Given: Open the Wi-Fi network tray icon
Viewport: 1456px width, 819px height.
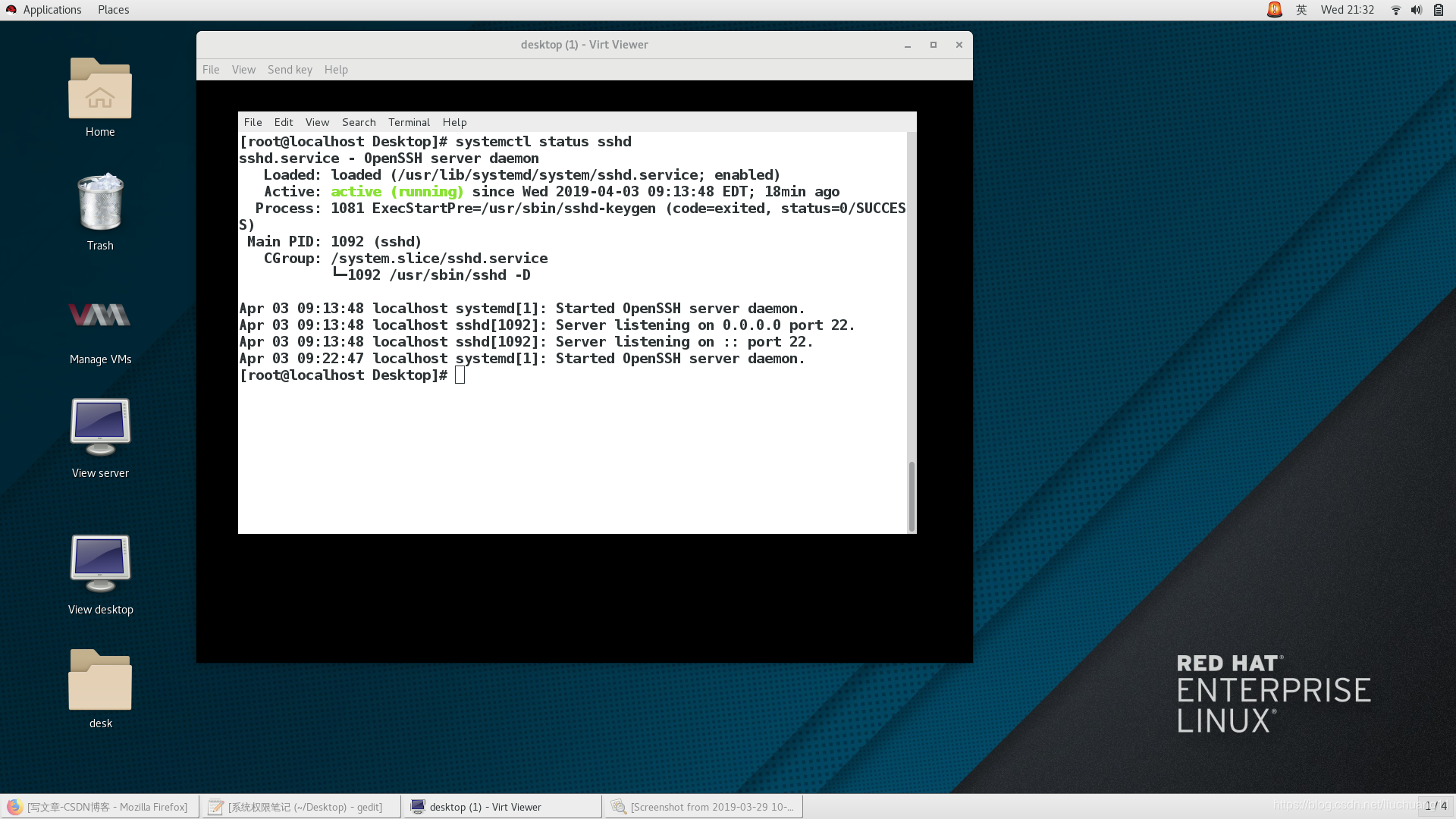Looking at the screenshot, I should tap(1395, 10).
